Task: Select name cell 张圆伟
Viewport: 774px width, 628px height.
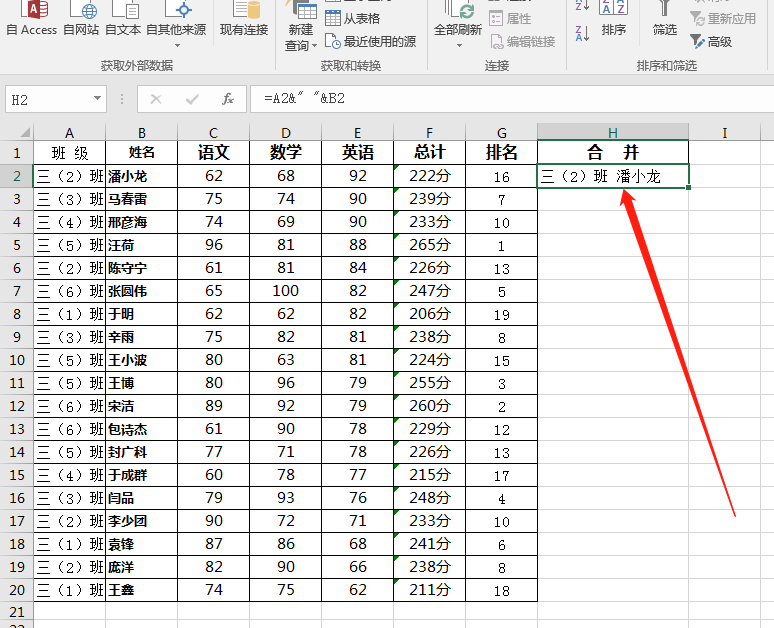Action: 142,291
